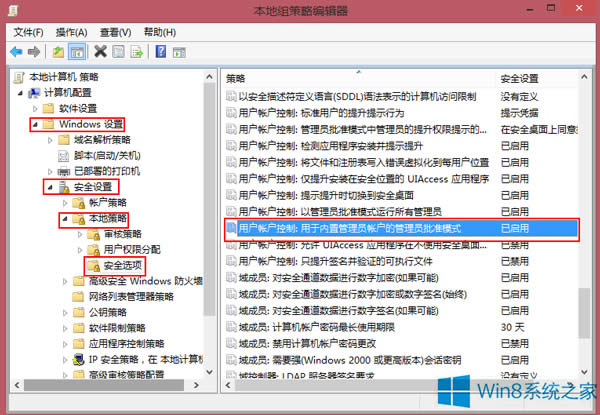Click the Help question mark icon
The width and height of the screenshot is (600, 415).
click(x=161, y=51)
